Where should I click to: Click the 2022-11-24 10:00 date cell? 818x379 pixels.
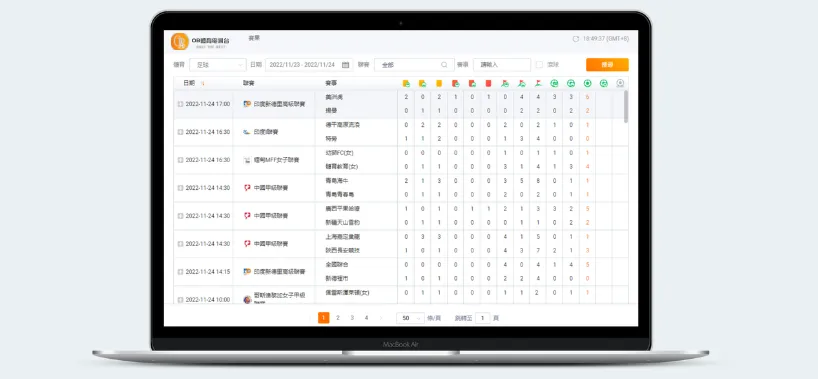pos(208,300)
